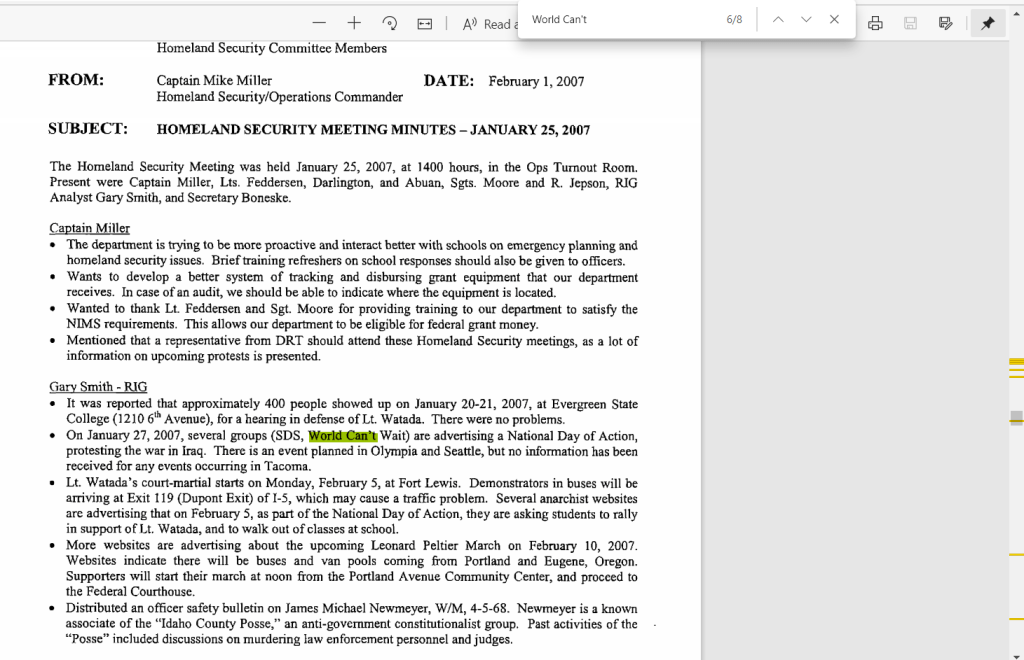
Task: Click the scrollbar down arrow
Action: 1016,653
